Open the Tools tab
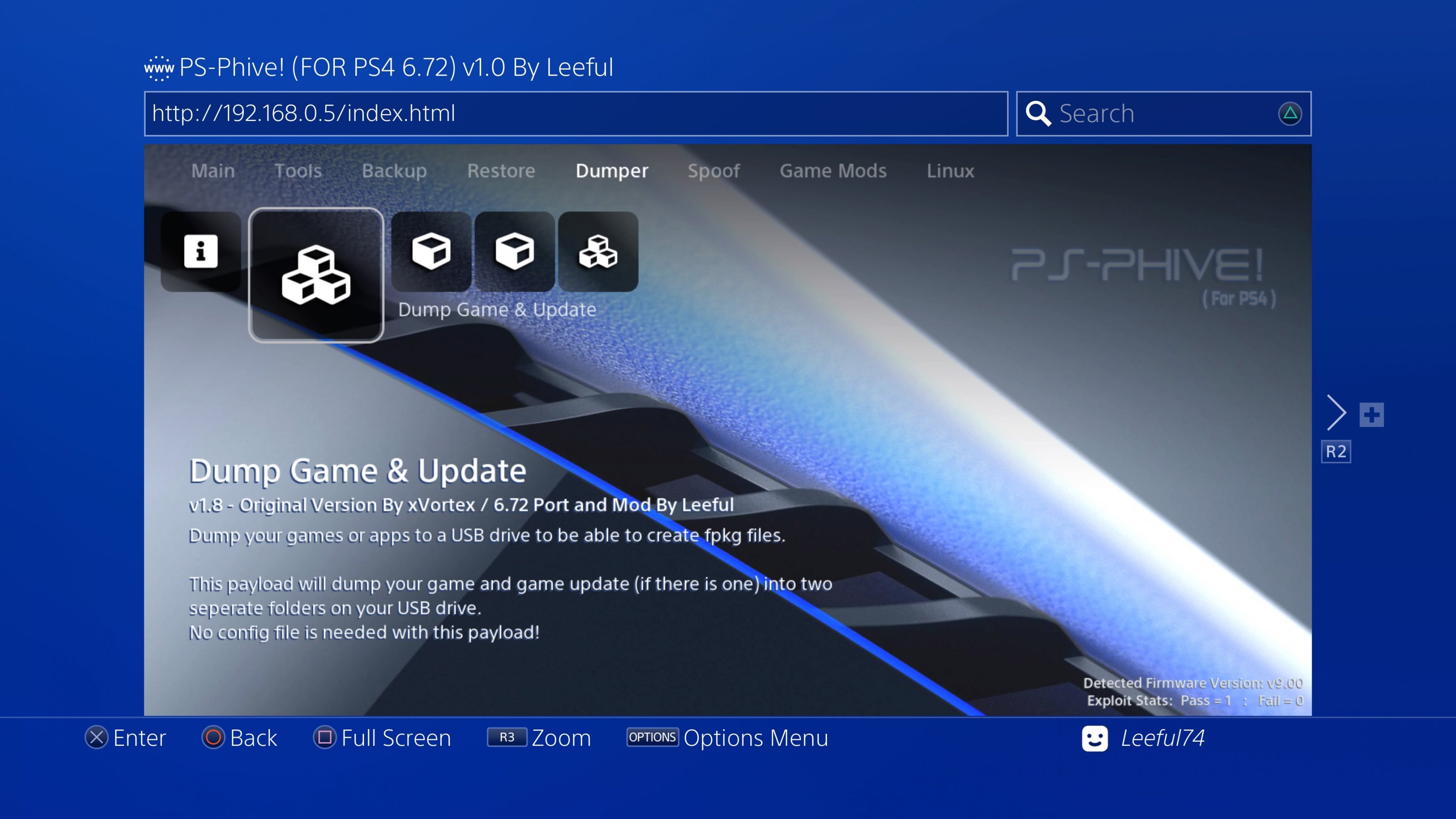 (x=298, y=171)
